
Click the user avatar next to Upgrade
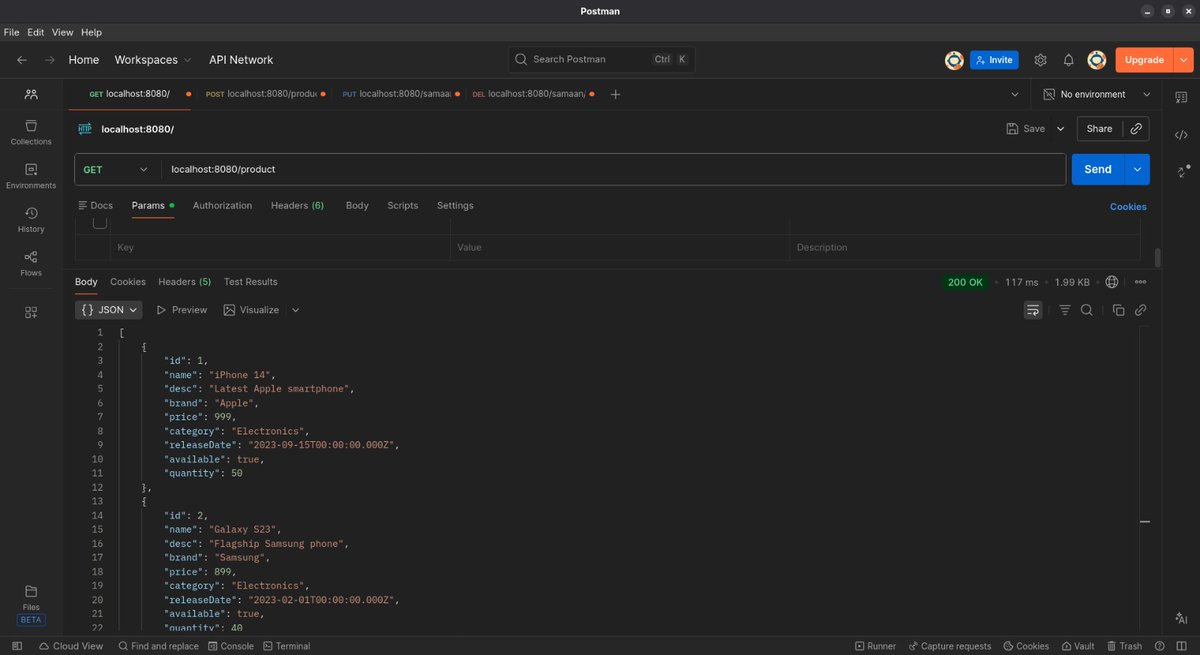click(x=1097, y=60)
